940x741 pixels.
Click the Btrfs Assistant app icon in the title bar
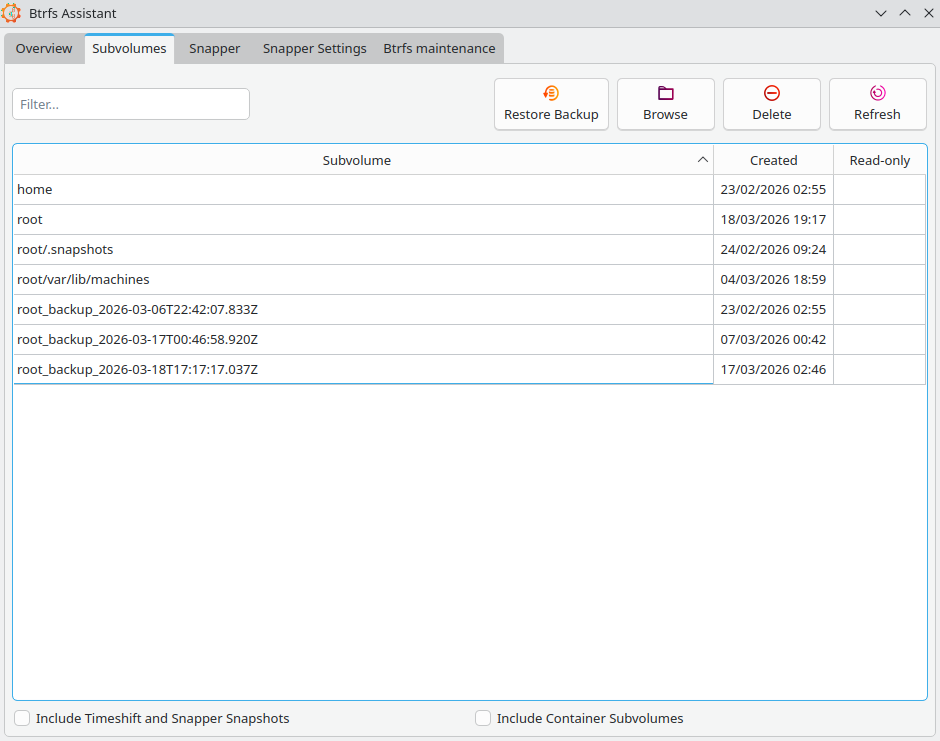tap(11, 13)
